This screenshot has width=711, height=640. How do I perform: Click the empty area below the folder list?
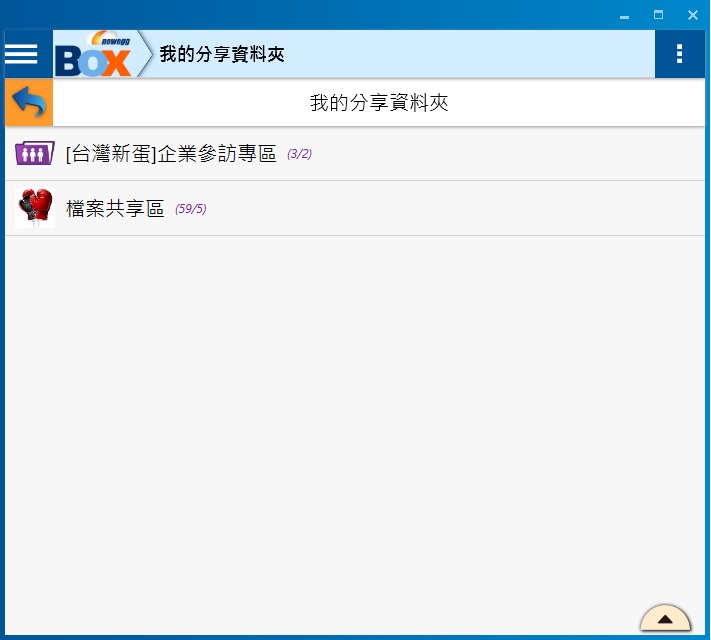pos(355,420)
